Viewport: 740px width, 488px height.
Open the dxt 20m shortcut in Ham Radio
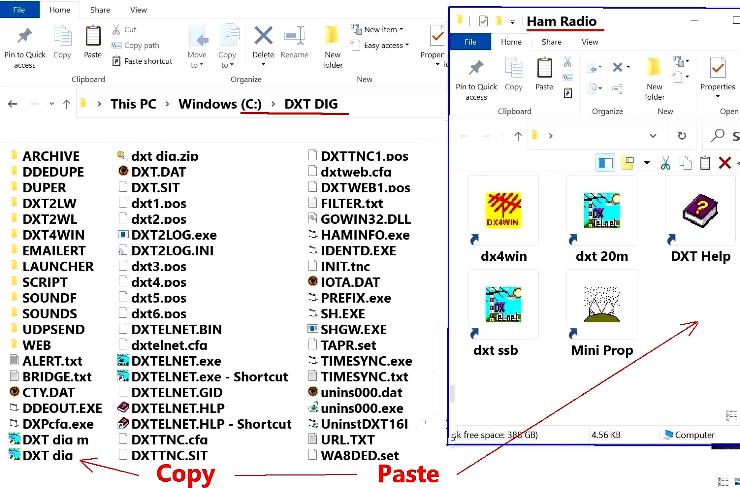tap(602, 219)
